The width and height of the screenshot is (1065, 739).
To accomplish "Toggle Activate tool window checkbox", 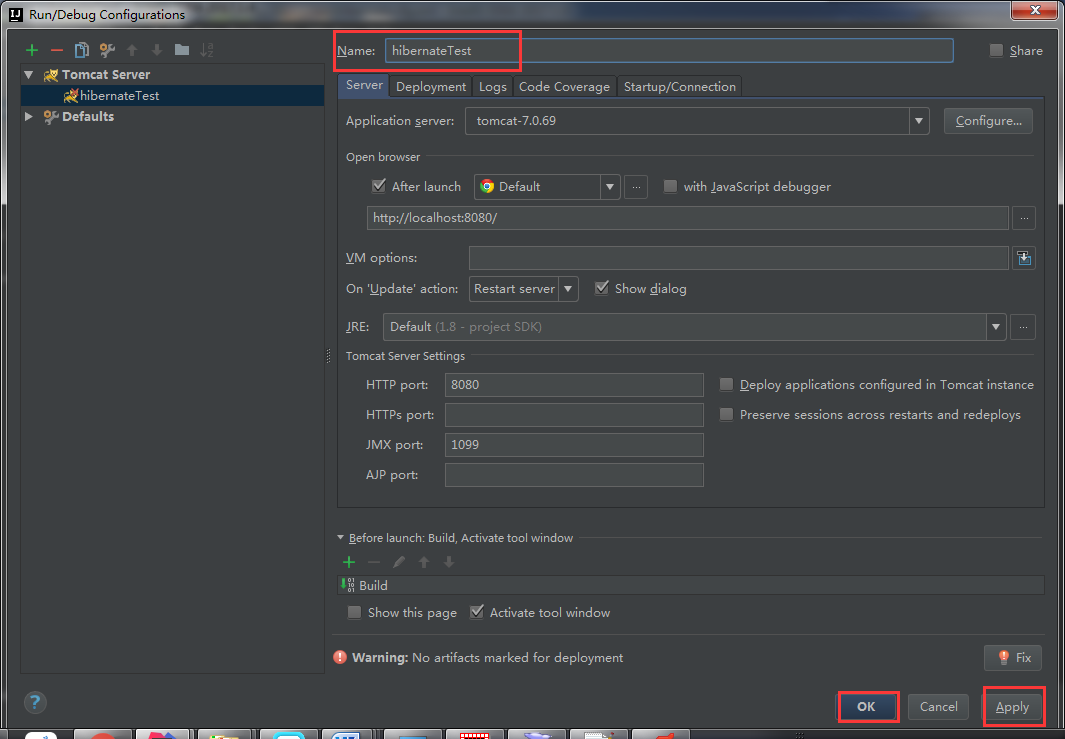I will point(477,612).
